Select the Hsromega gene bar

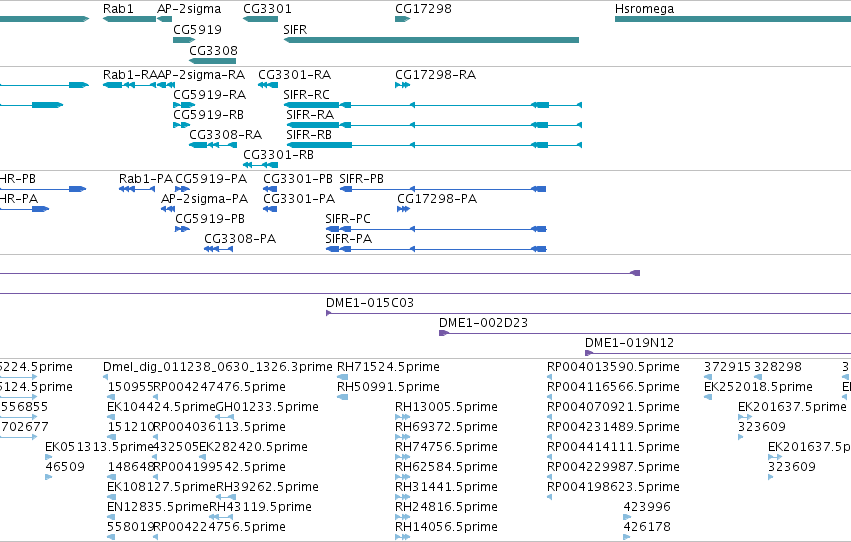coord(733,19)
